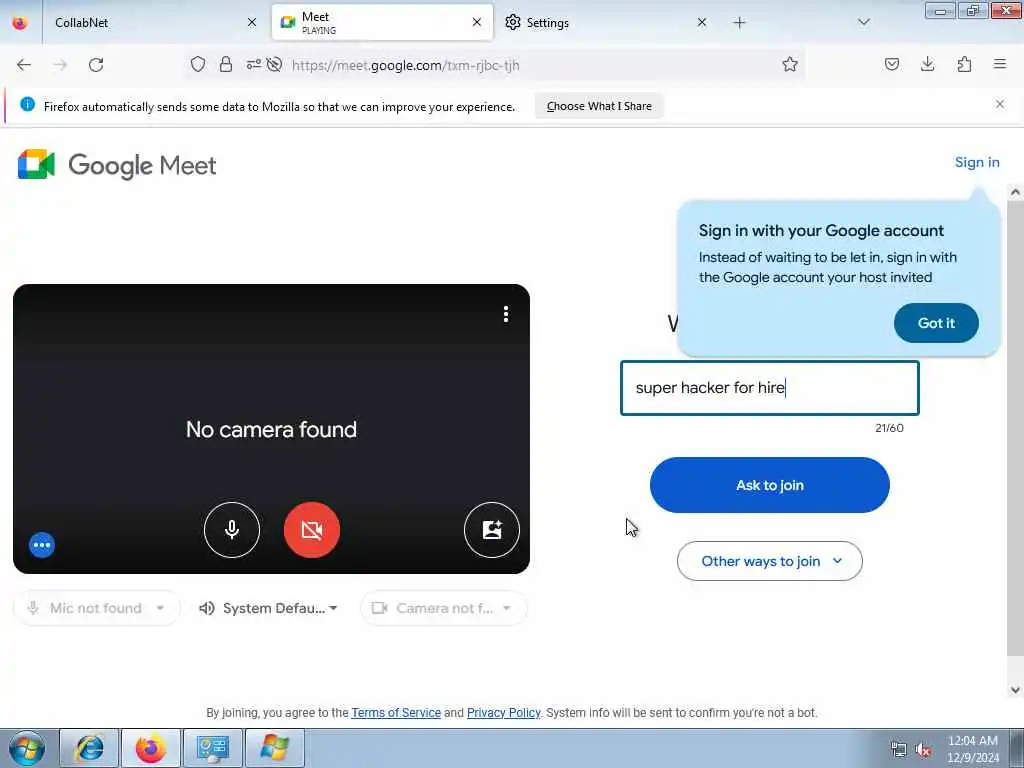
Task: Open the Downloads panel
Action: [927, 64]
